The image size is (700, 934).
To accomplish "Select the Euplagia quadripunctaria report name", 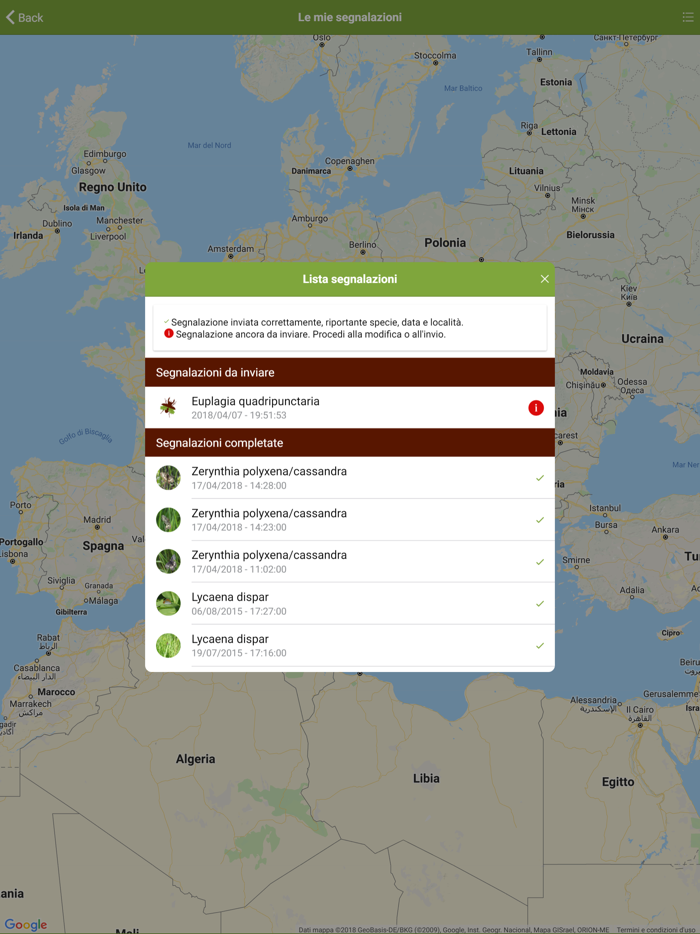I will [x=255, y=401].
